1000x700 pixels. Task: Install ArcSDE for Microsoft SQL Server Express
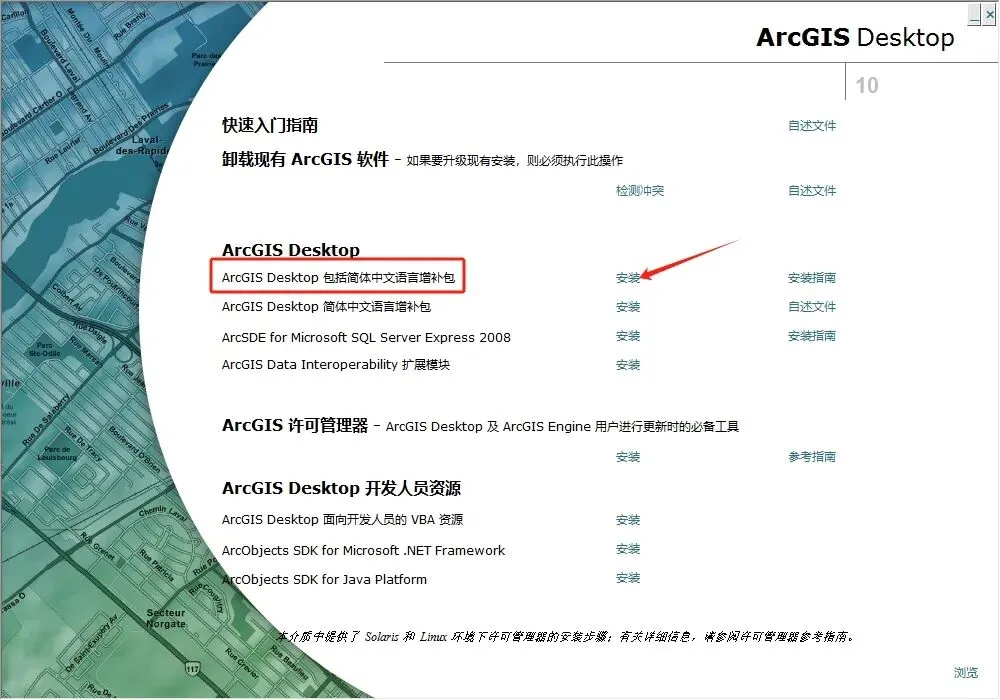pyautogui.click(x=628, y=336)
